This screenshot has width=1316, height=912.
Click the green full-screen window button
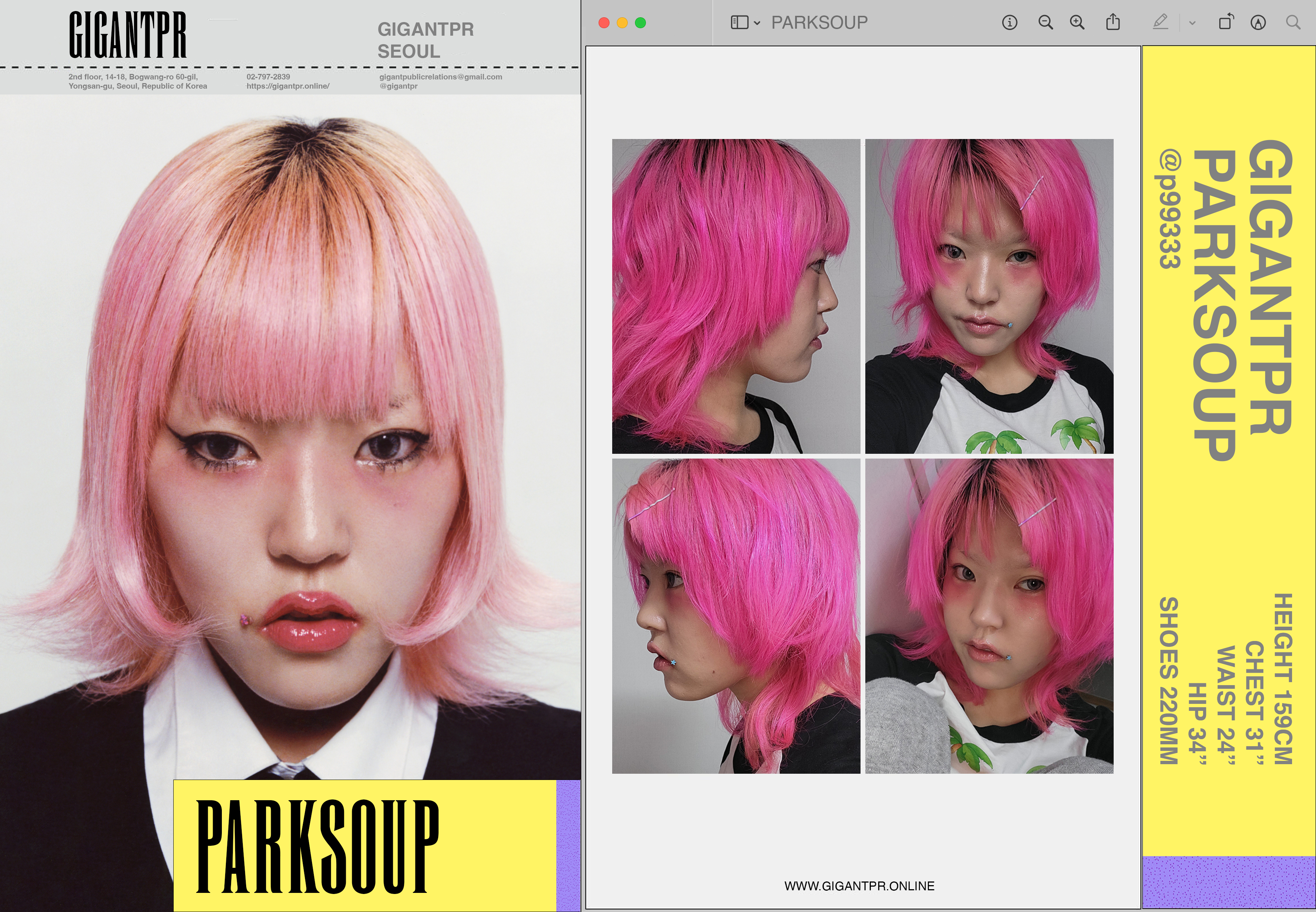tap(640, 23)
